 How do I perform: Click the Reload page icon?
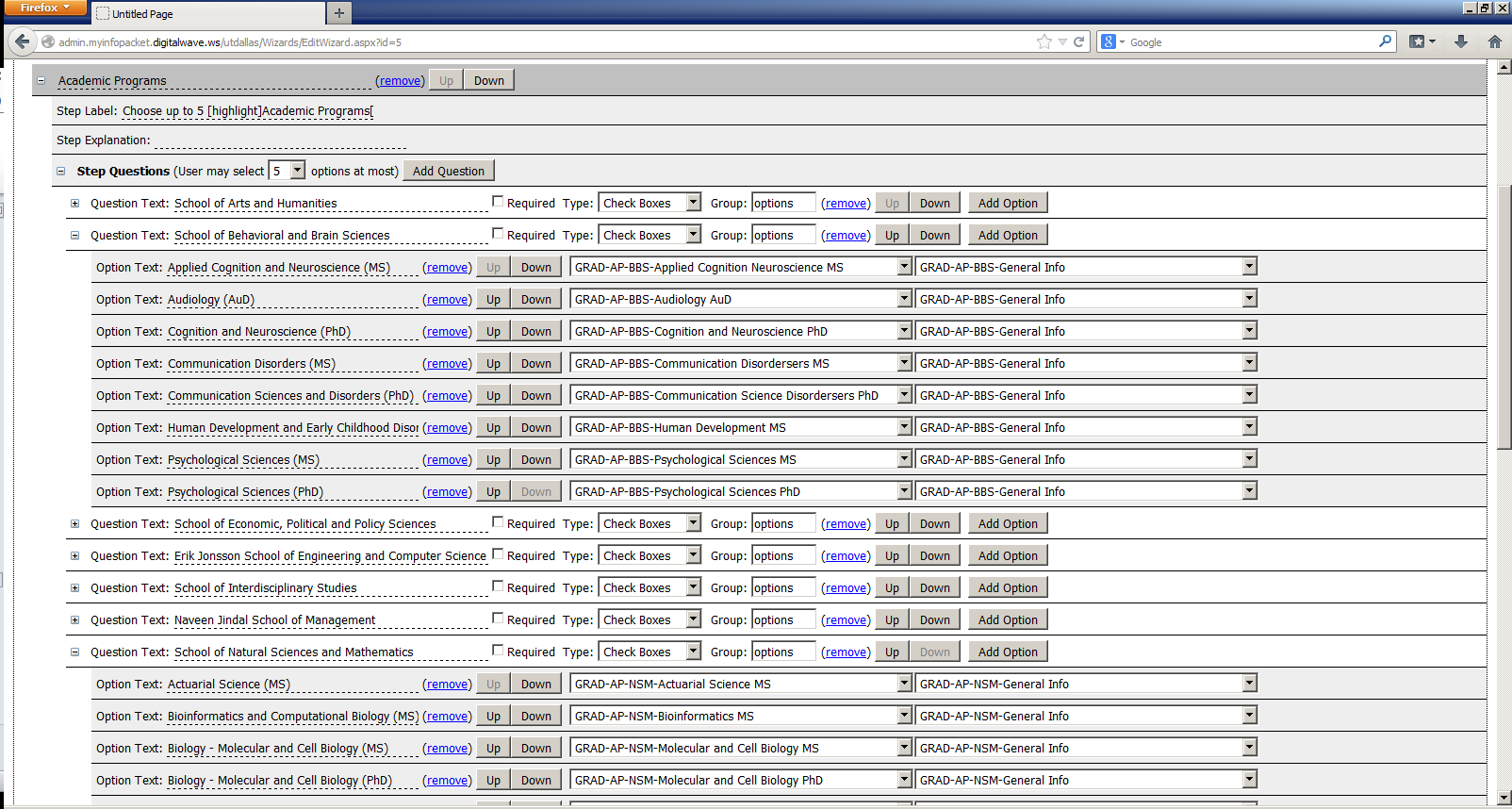click(x=1079, y=41)
